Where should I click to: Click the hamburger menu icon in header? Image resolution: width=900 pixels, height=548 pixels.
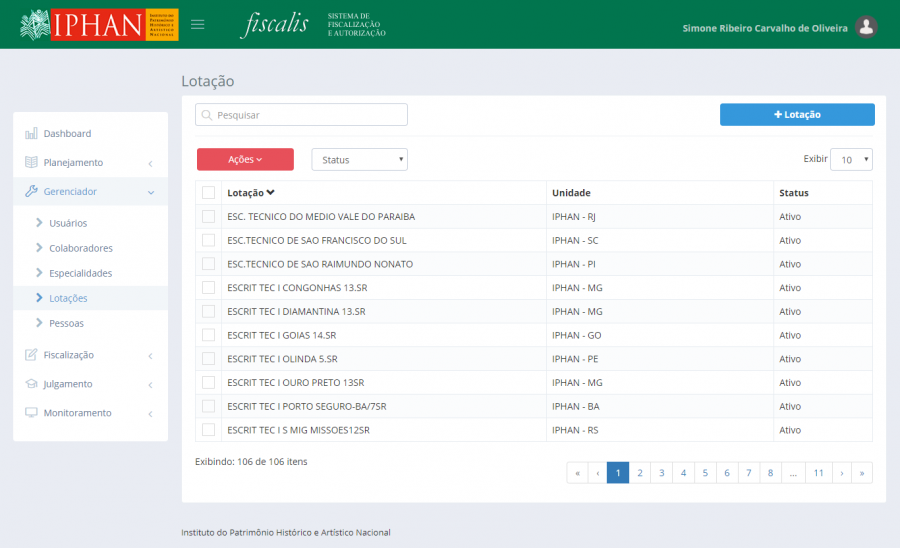pyautogui.click(x=198, y=25)
